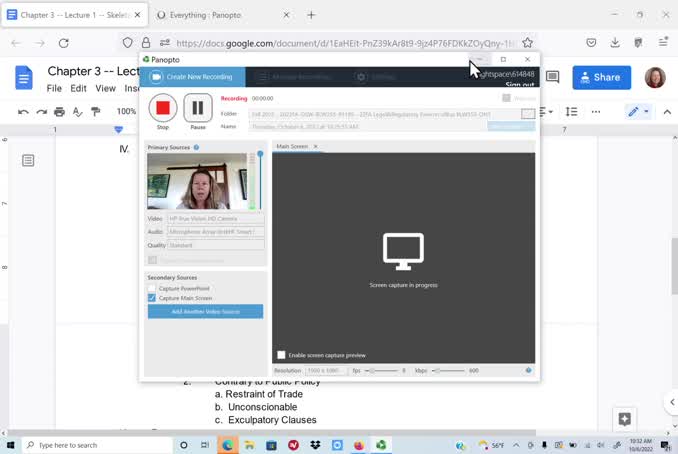This screenshot has width=678, height=454.
Task: Click the Explore button in document corner
Action: (x=624, y=419)
